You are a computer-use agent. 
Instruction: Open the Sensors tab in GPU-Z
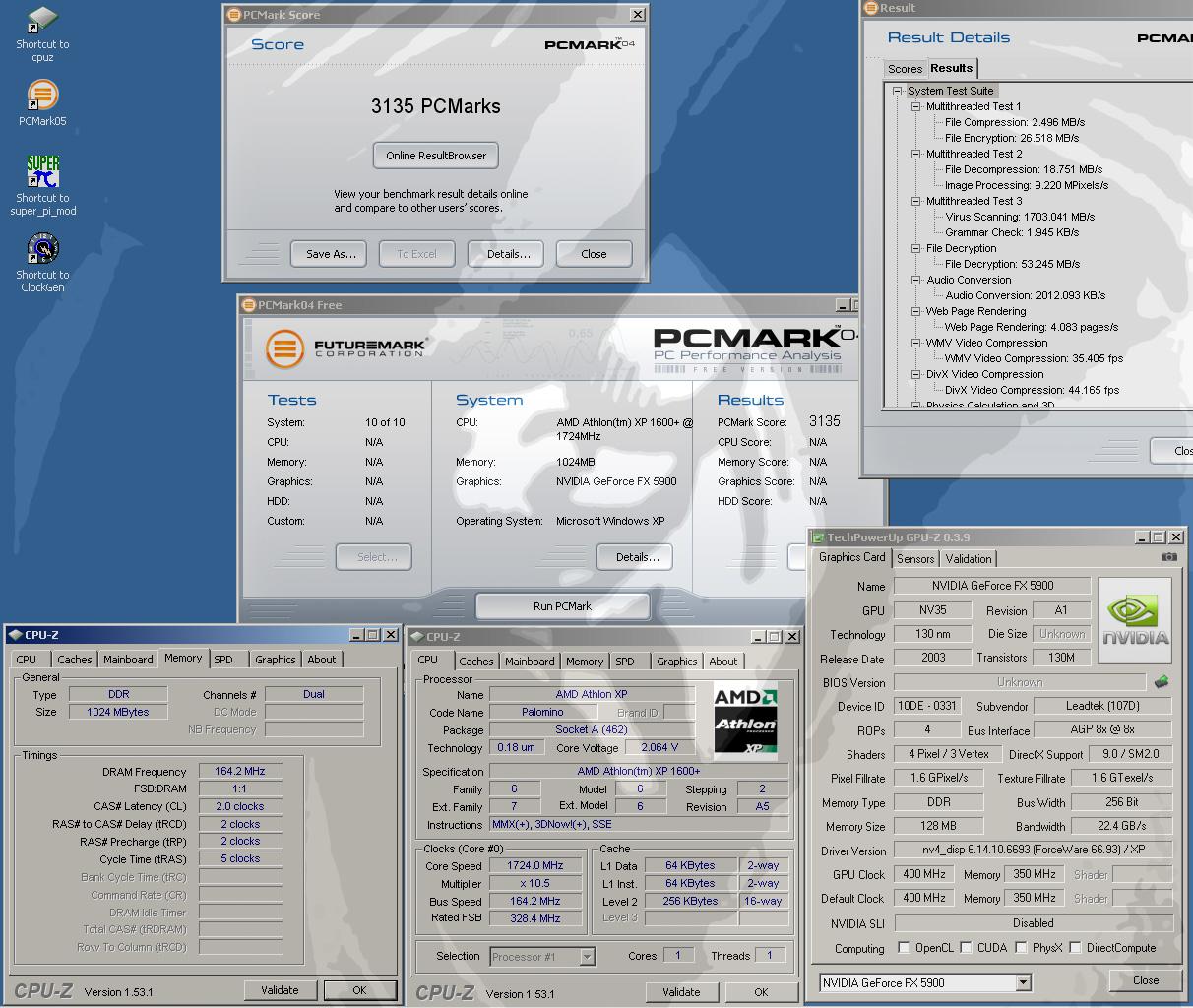(915, 558)
